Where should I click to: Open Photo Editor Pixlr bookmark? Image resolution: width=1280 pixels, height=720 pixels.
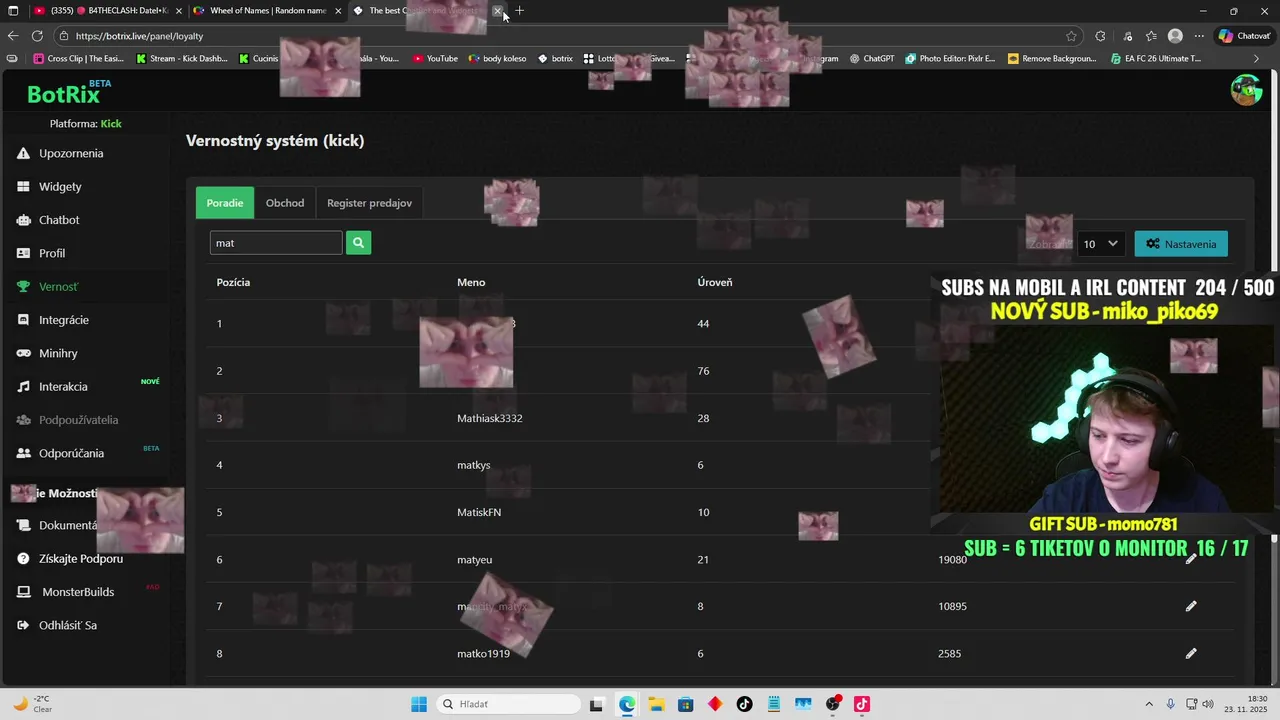coord(950,59)
